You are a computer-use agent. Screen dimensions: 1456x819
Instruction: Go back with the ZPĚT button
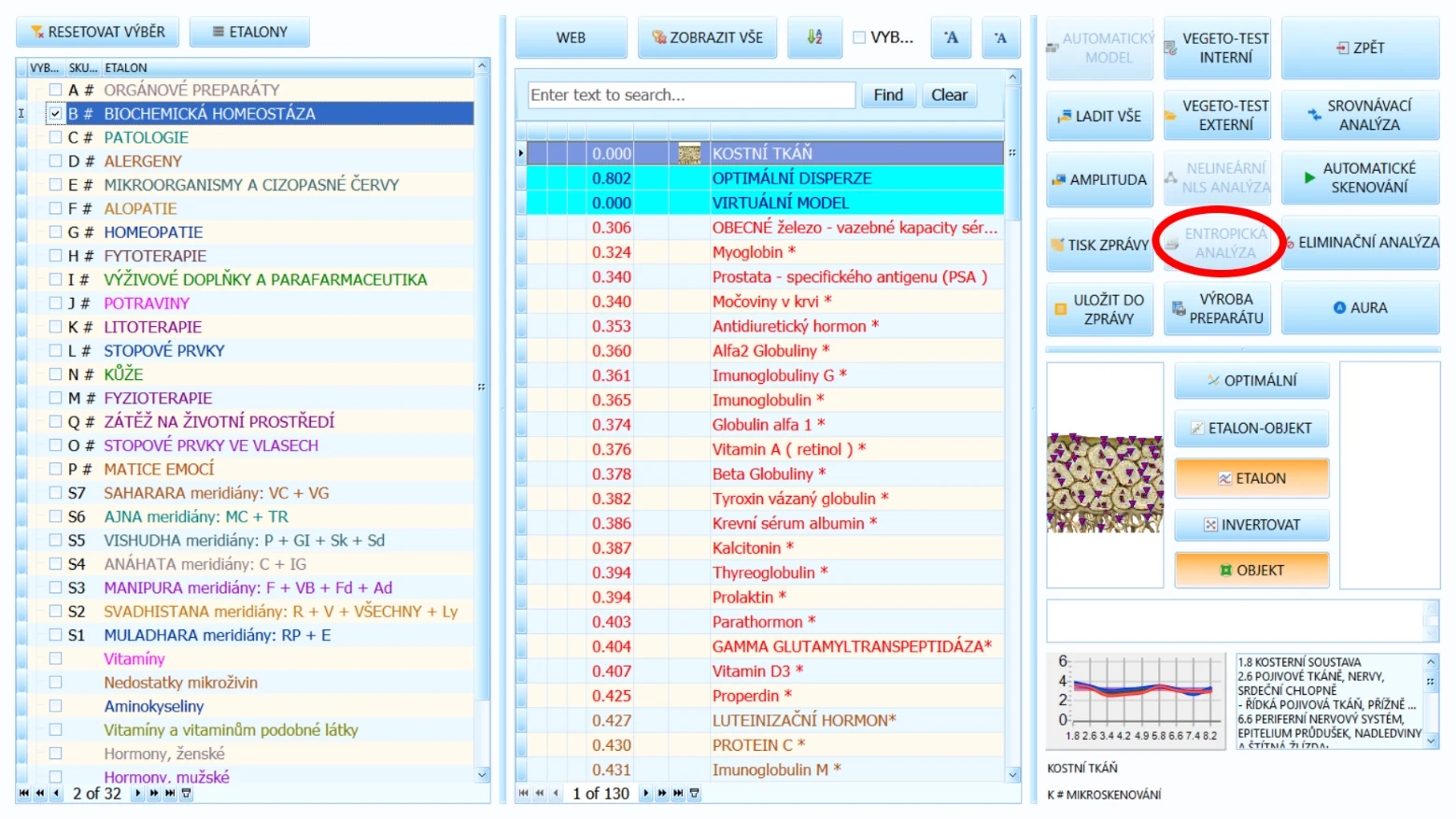coord(1360,48)
